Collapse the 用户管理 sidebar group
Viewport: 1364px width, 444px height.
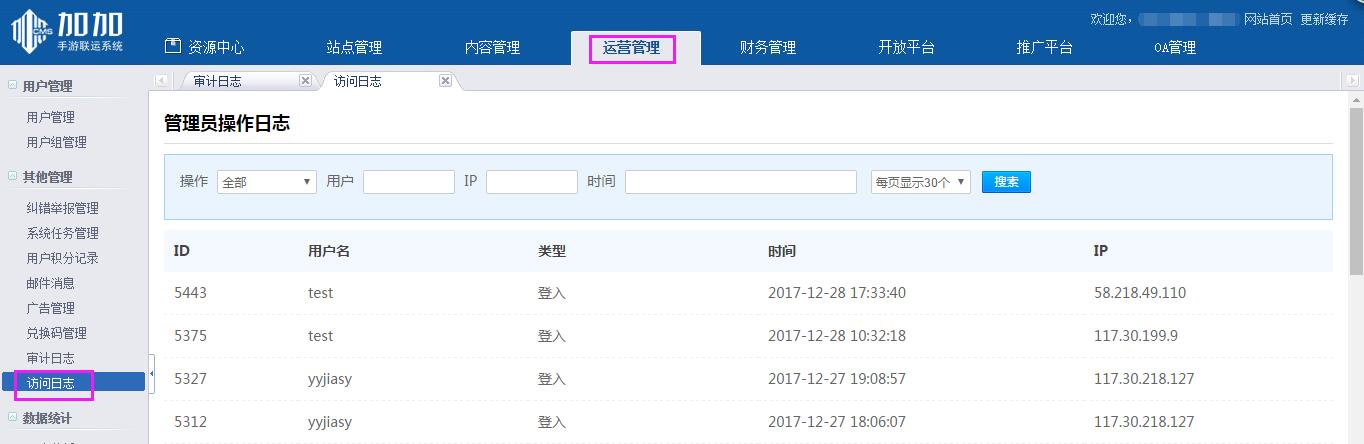click(x=12, y=86)
